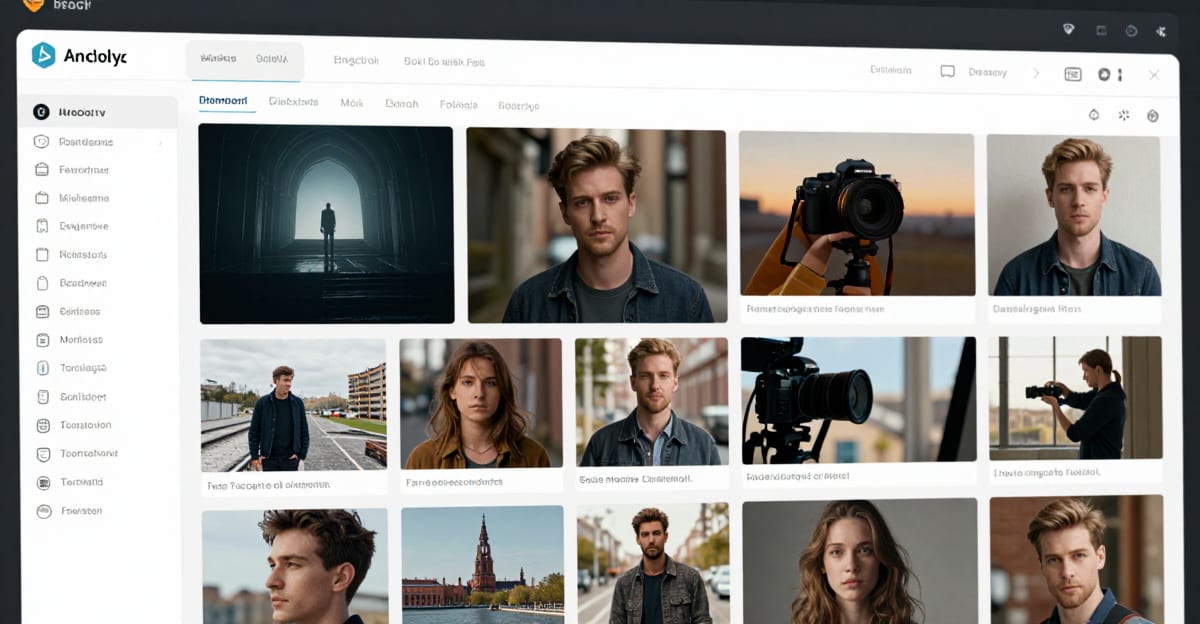Click the droplet icon above the photo grid
The height and width of the screenshot is (624, 1200).
pos(1094,115)
